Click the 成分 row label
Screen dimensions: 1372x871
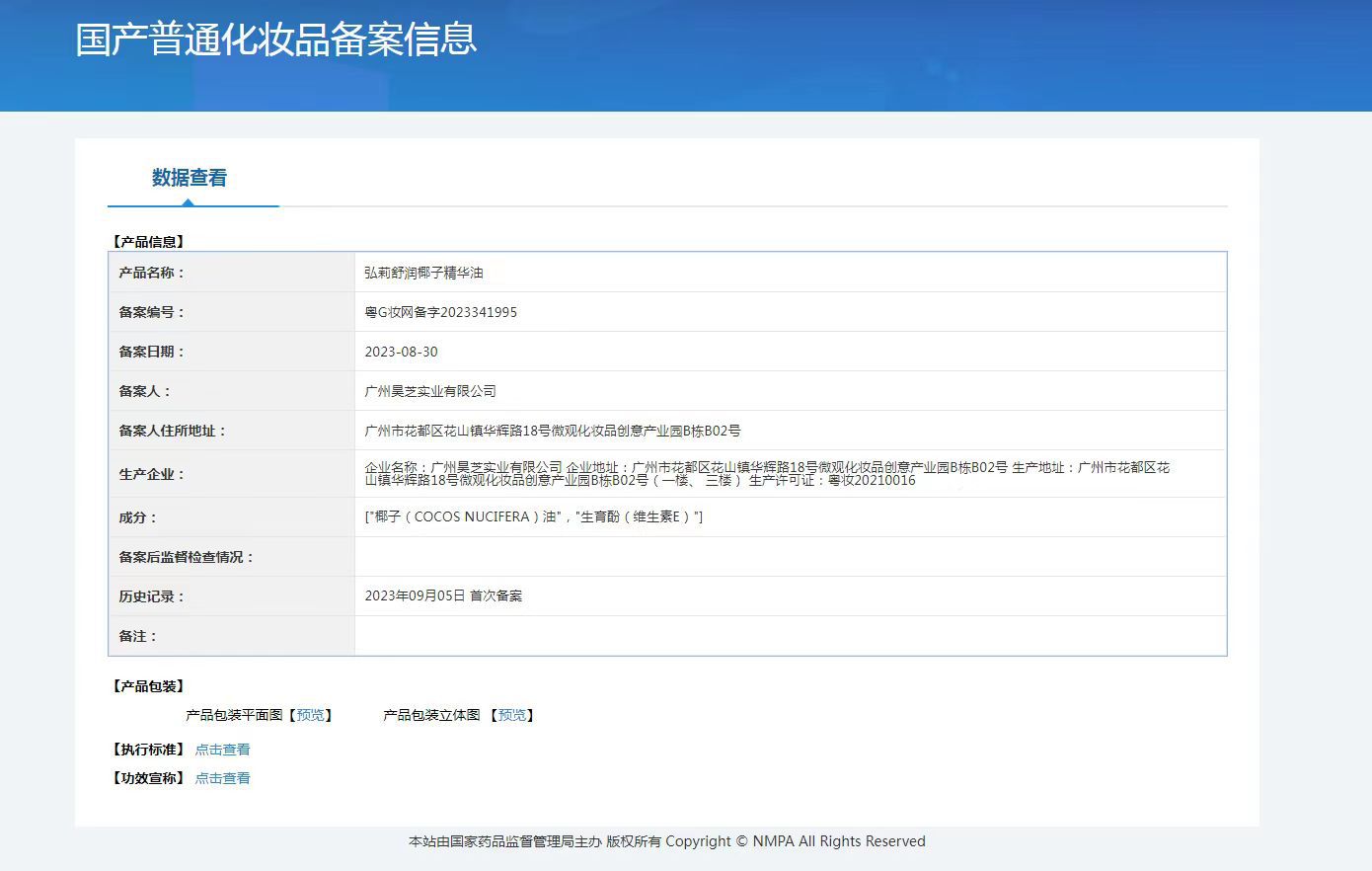[138, 517]
